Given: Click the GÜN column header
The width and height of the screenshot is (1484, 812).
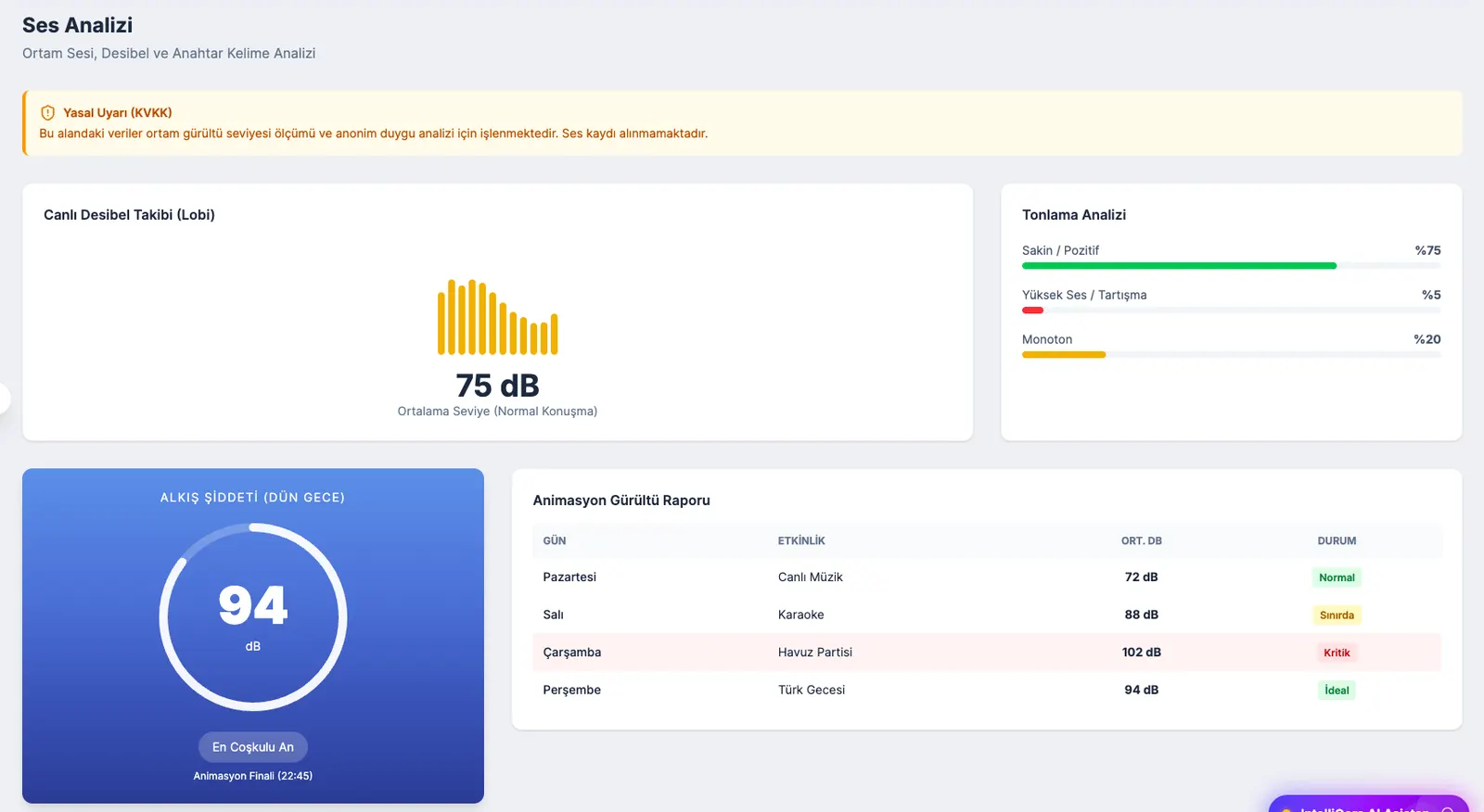Looking at the screenshot, I should (x=555, y=541).
